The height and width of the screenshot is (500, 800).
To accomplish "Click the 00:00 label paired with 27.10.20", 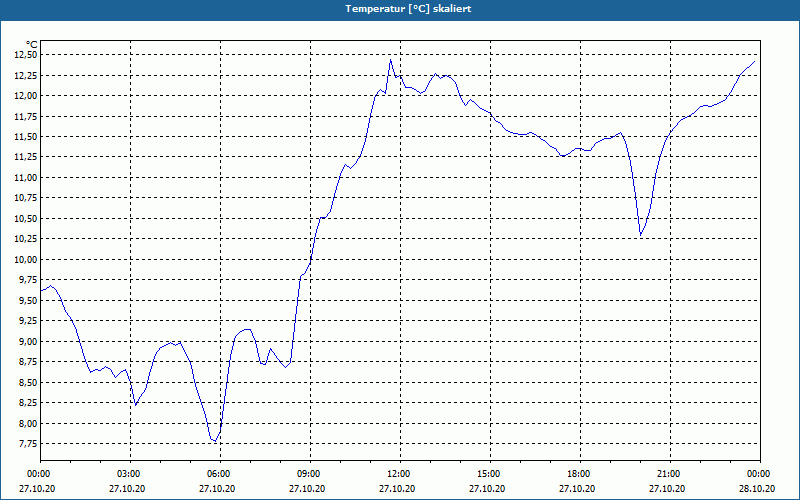I will tap(37, 474).
